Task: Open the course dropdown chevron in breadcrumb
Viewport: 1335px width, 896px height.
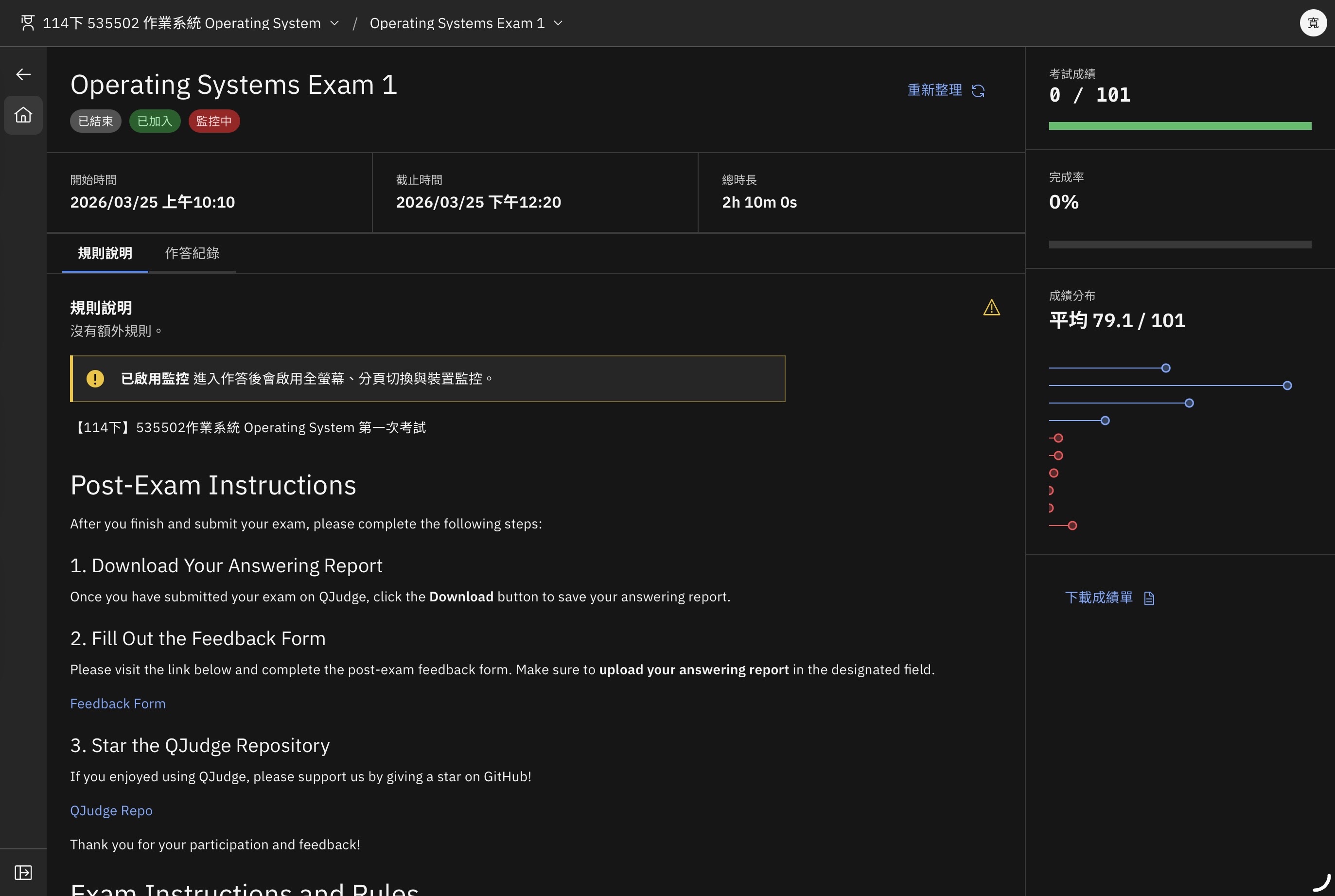Action: coord(335,23)
